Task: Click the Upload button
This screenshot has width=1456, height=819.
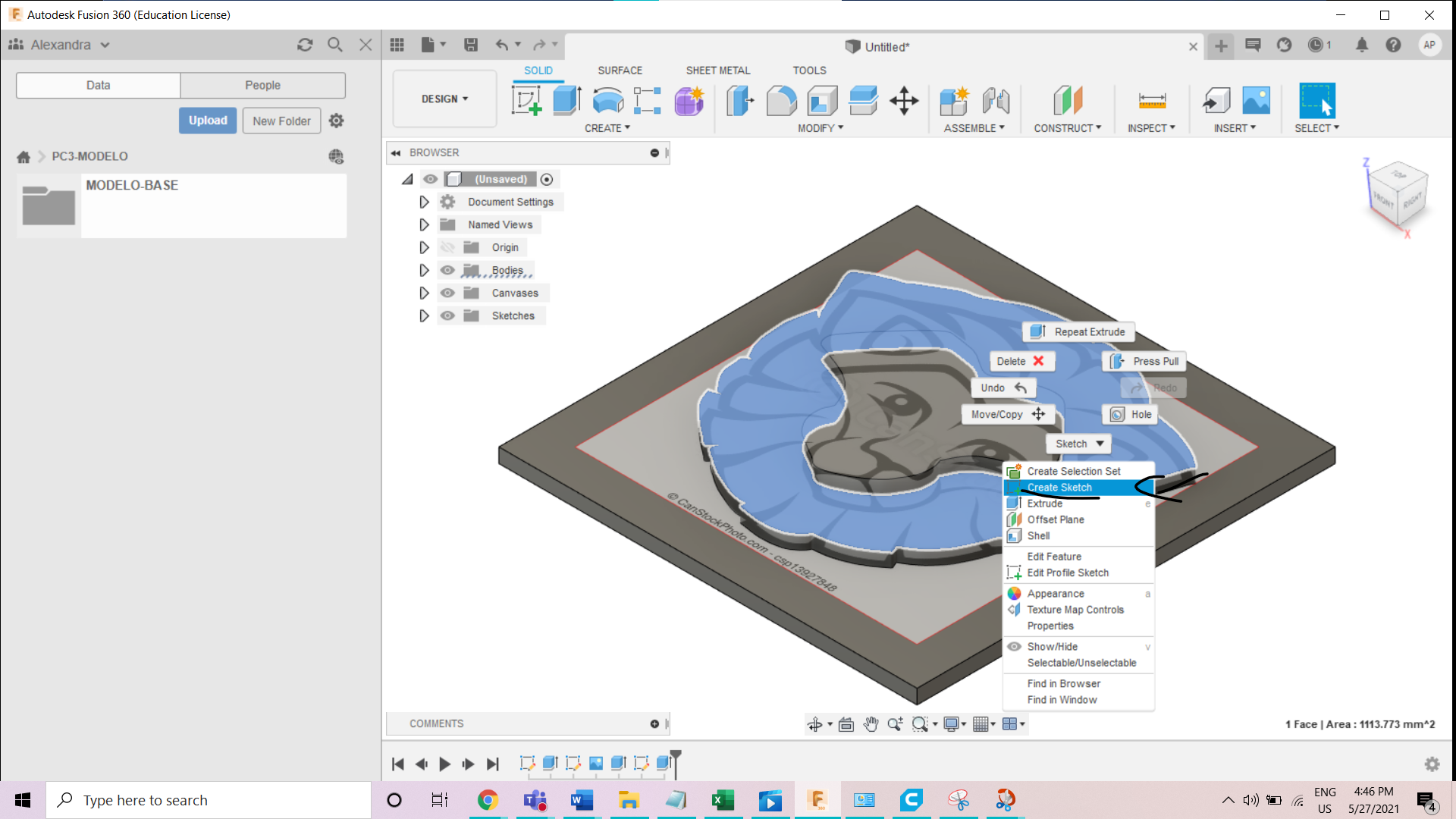Action: (x=208, y=121)
